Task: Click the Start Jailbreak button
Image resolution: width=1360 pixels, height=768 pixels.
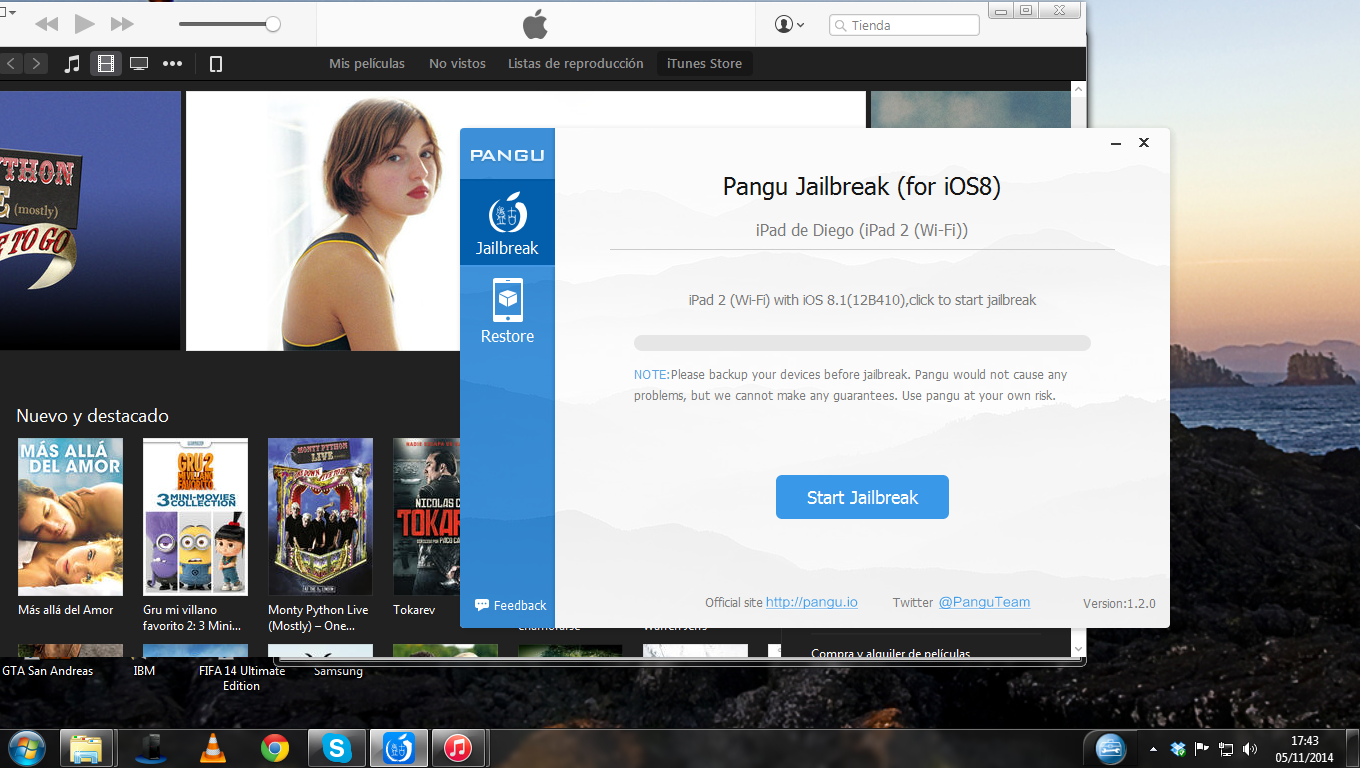Action: tap(862, 497)
